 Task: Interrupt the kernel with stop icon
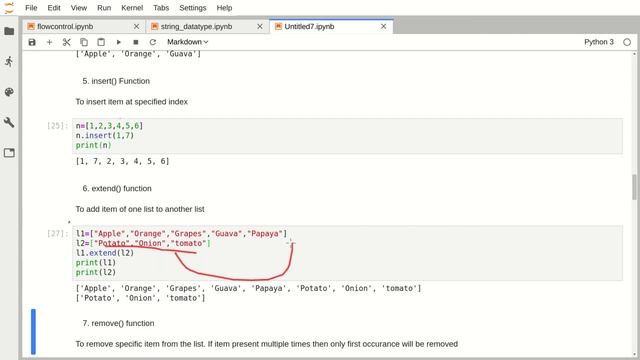(x=136, y=42)
